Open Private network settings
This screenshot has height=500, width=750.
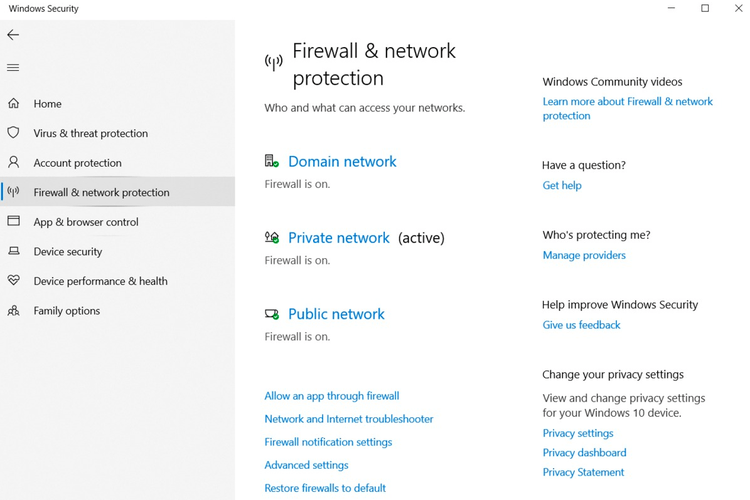point(338,238)
